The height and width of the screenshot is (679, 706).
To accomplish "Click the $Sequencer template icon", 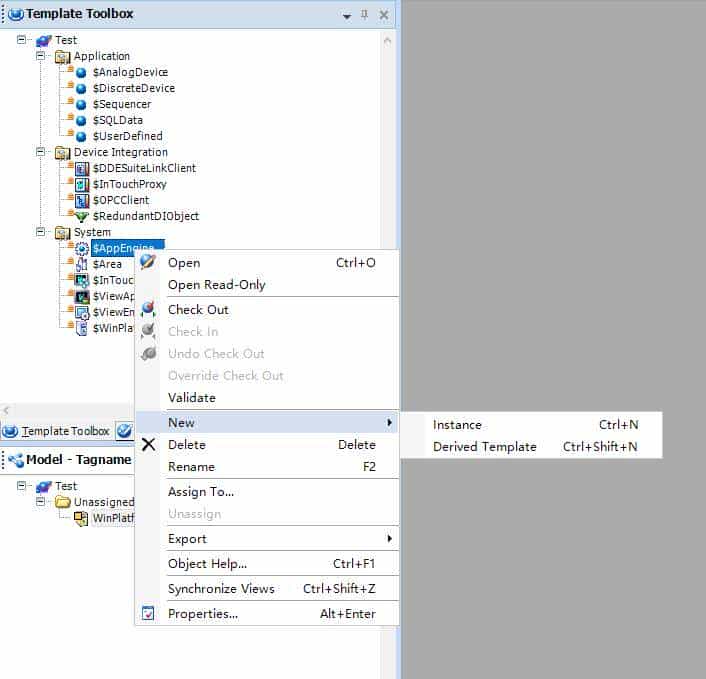I will point(81,104).
